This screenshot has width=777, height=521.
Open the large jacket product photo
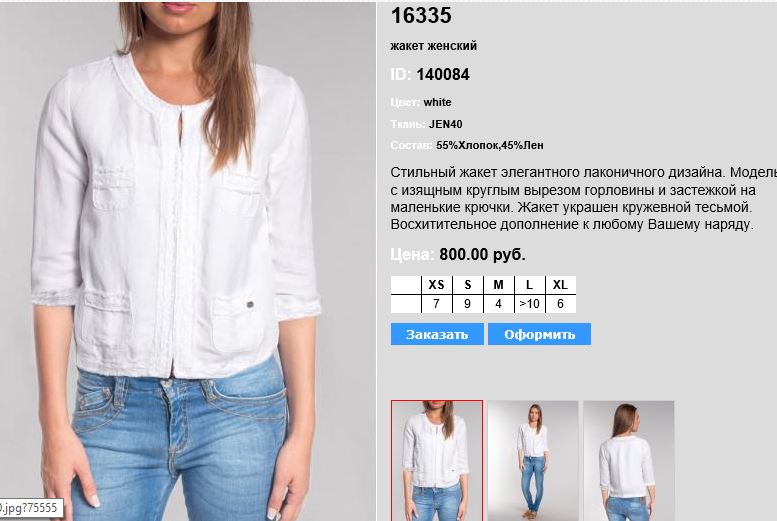pos(188,261)
